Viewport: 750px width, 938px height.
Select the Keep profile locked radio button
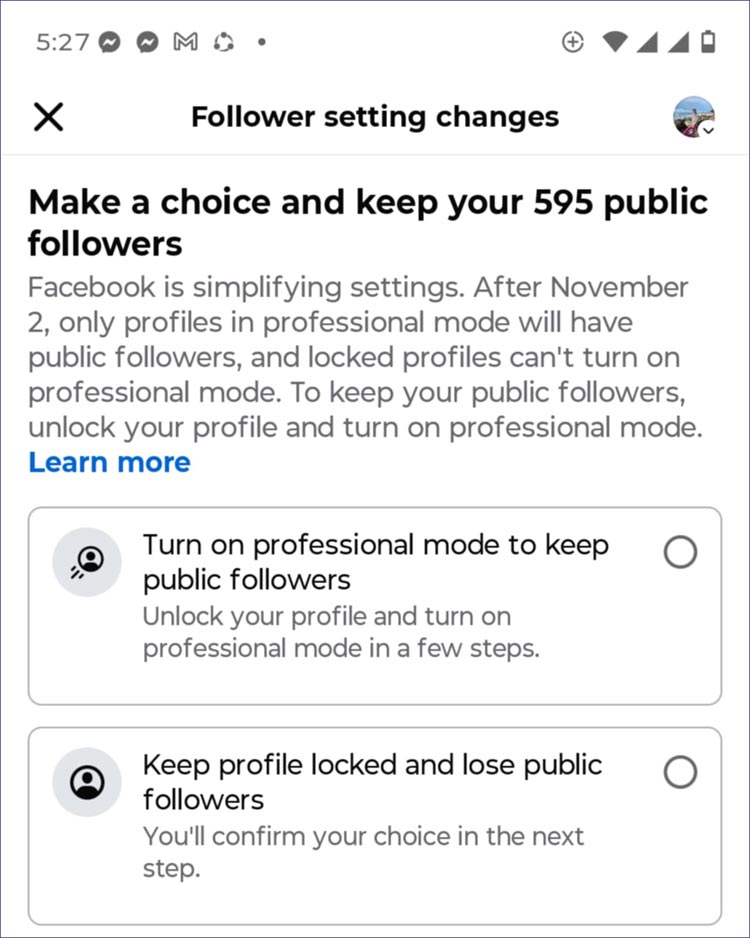[x=680, y=772]
